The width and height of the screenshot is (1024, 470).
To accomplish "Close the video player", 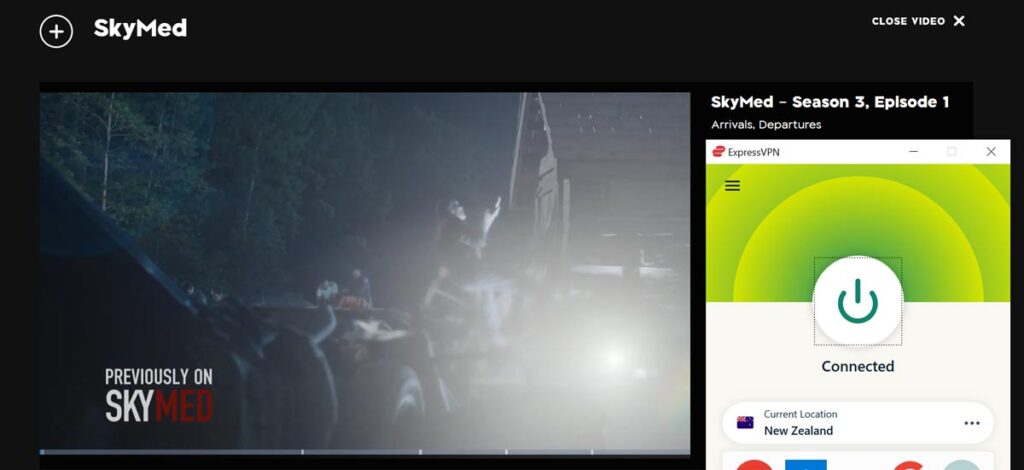I will coord(918,21).
